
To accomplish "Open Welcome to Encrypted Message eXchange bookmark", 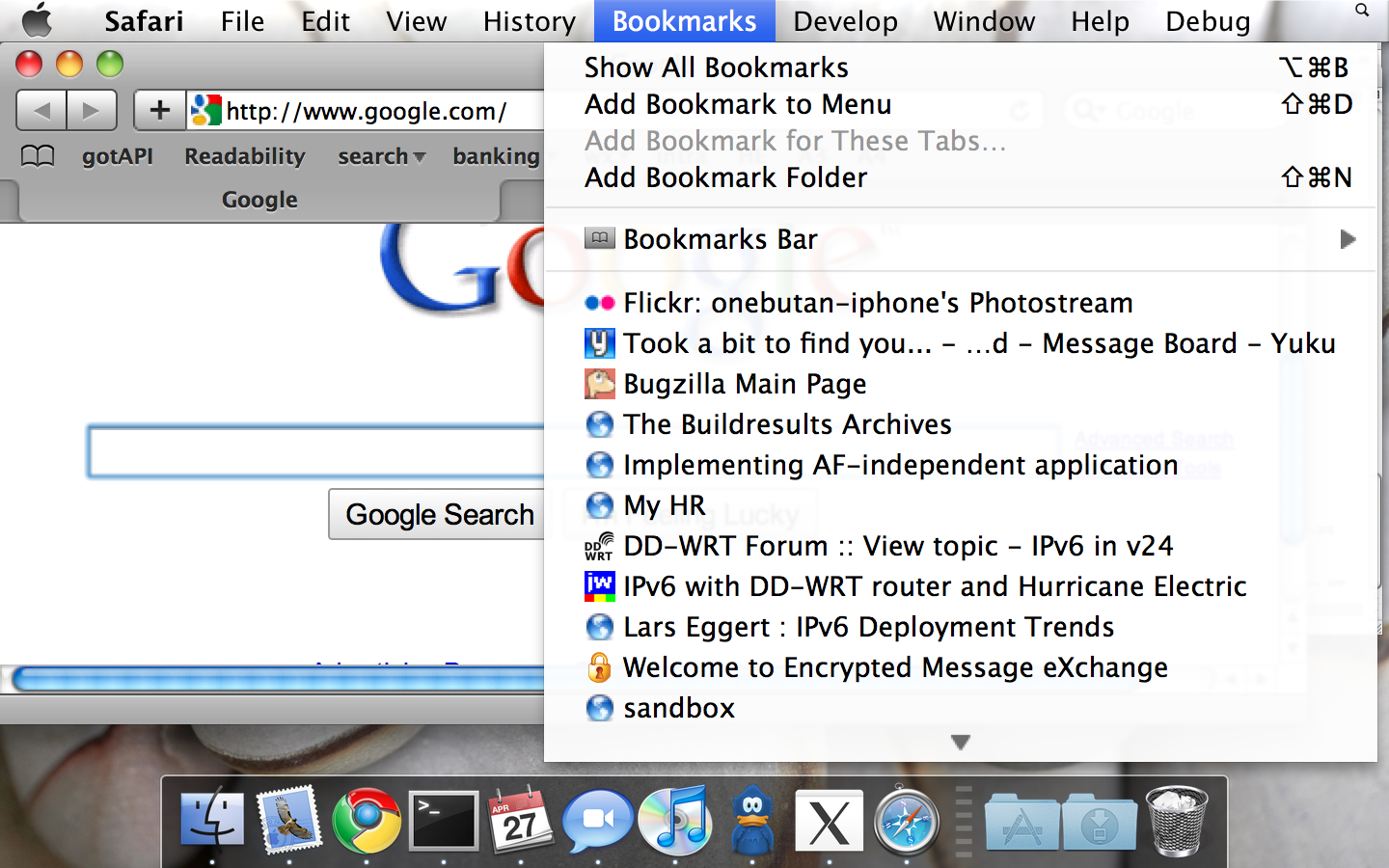I will pyautogui.click(x=961, y=667).
